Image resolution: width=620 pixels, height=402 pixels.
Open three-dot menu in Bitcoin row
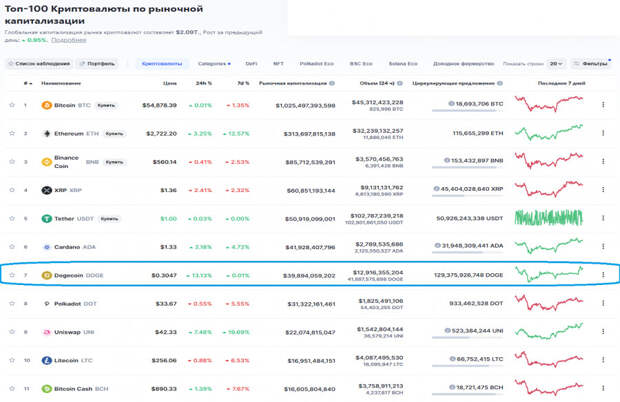click(x=603, y=105)
